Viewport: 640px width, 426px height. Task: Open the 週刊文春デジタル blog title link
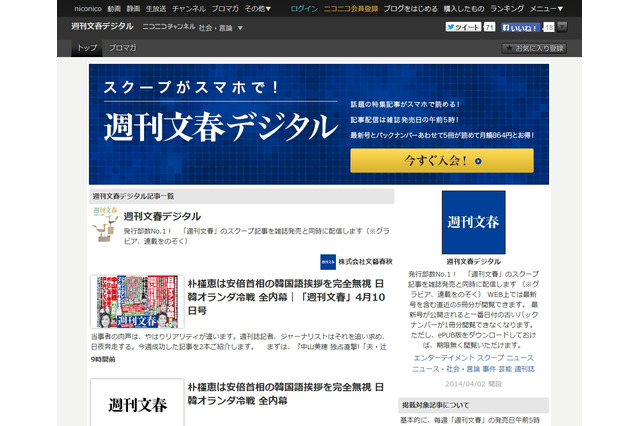pyautogui.click(x=162, y=216)
